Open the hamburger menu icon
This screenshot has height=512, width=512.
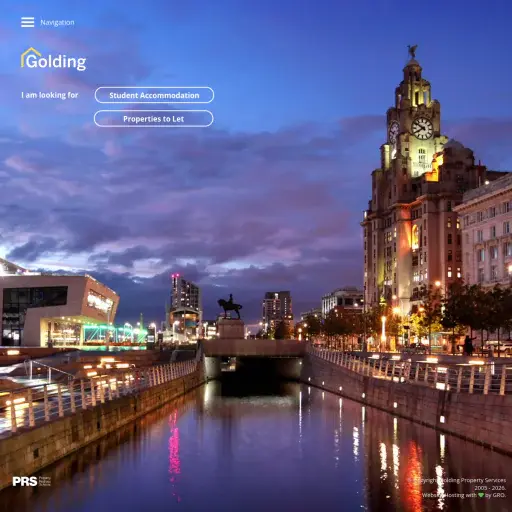click(x=27, y=22)
